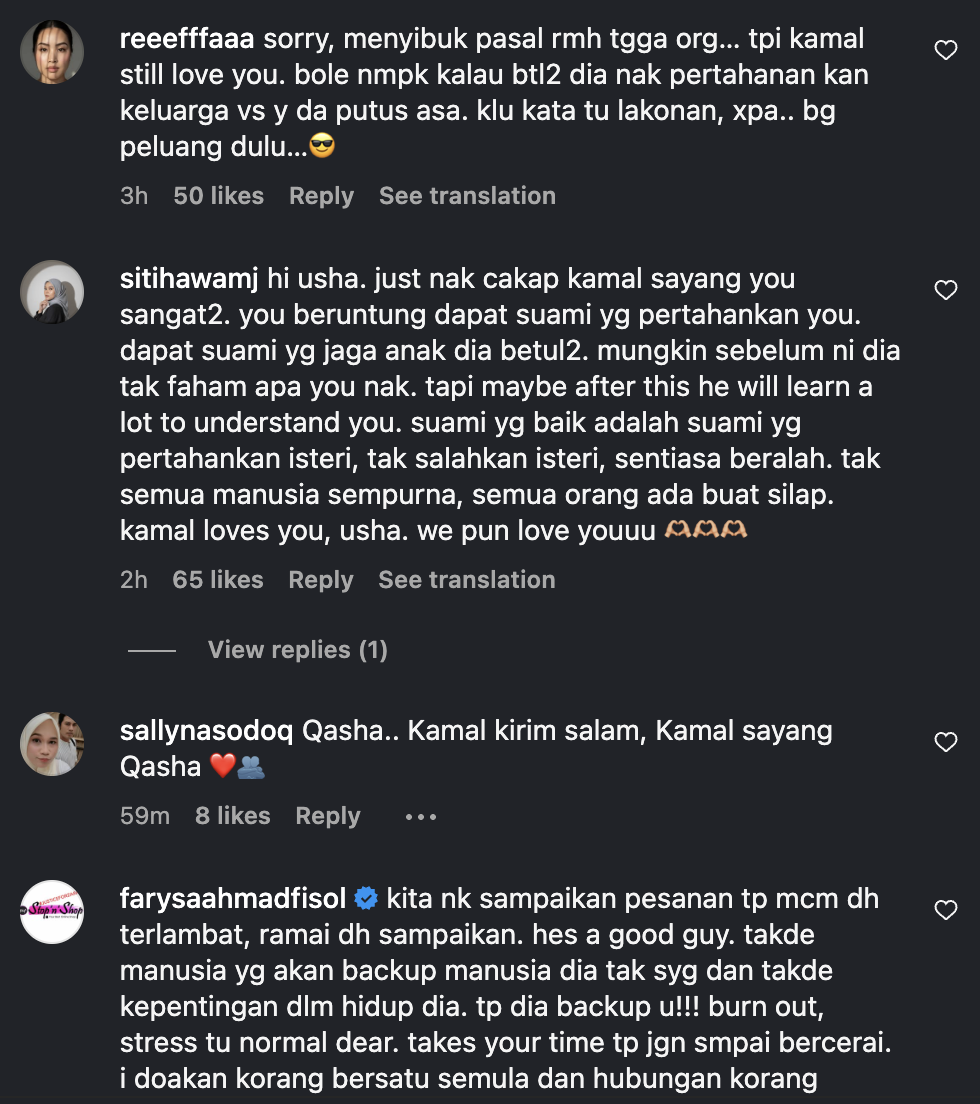Open sallynasodoq's profile avatar
Screen dimensions: 980x1104
52,744
